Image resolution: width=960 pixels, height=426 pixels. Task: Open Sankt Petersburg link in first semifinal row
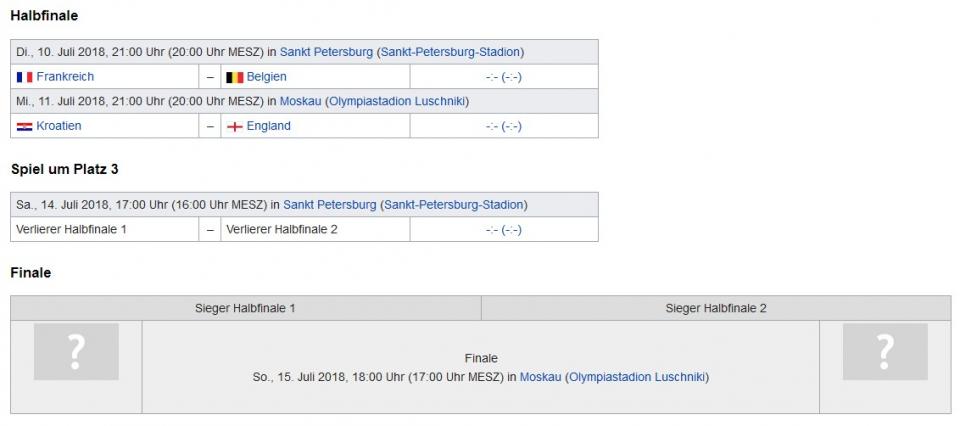[x=326, y=52]
